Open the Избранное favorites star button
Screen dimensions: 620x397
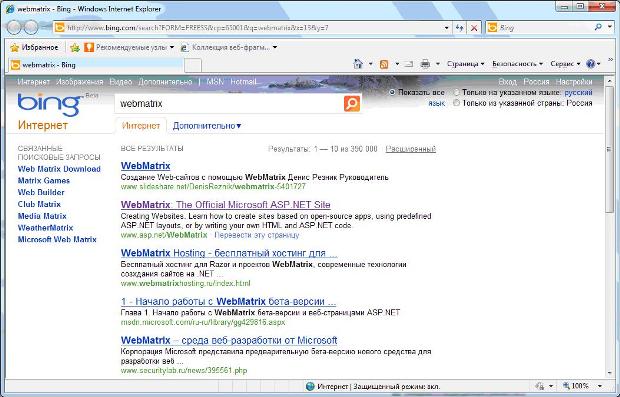[x=34, y=47]
